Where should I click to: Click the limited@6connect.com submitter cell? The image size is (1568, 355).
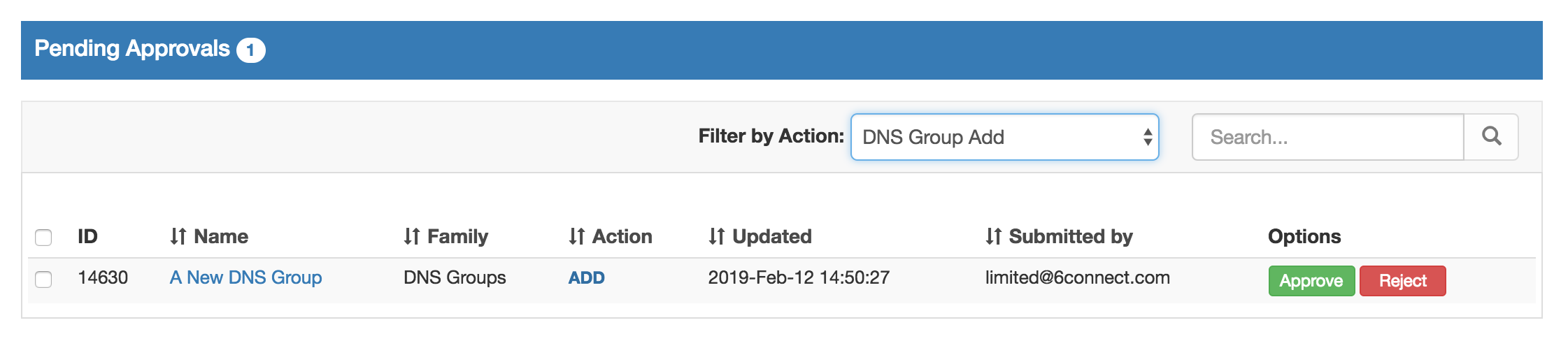[x=1077, y=277]
